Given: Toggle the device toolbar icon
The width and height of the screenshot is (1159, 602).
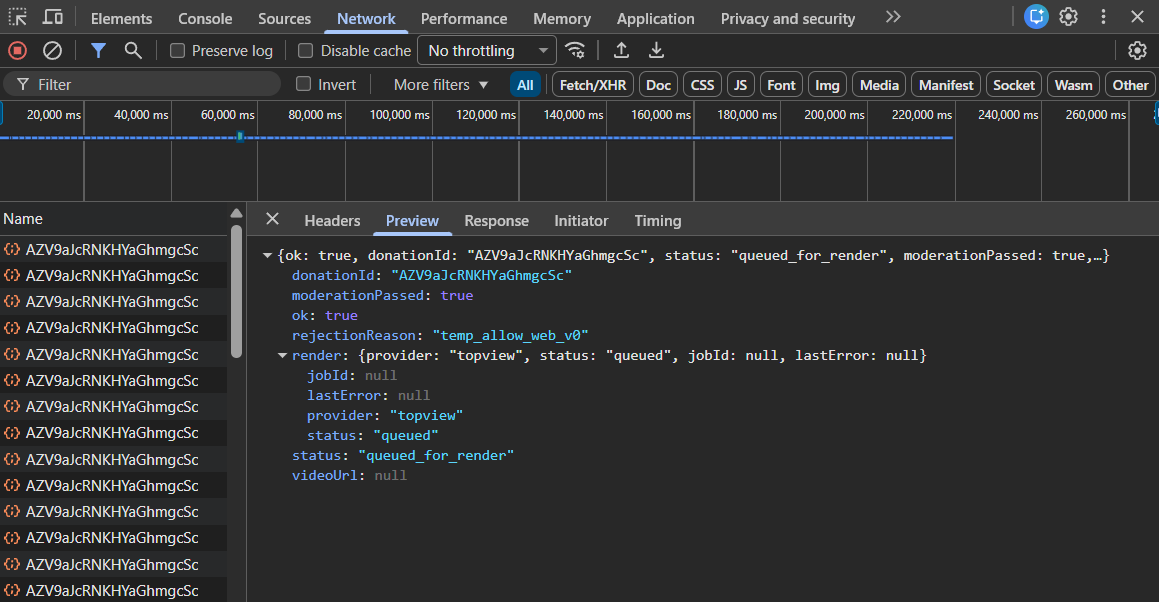Looking at the screenshot, I should 53,17.
